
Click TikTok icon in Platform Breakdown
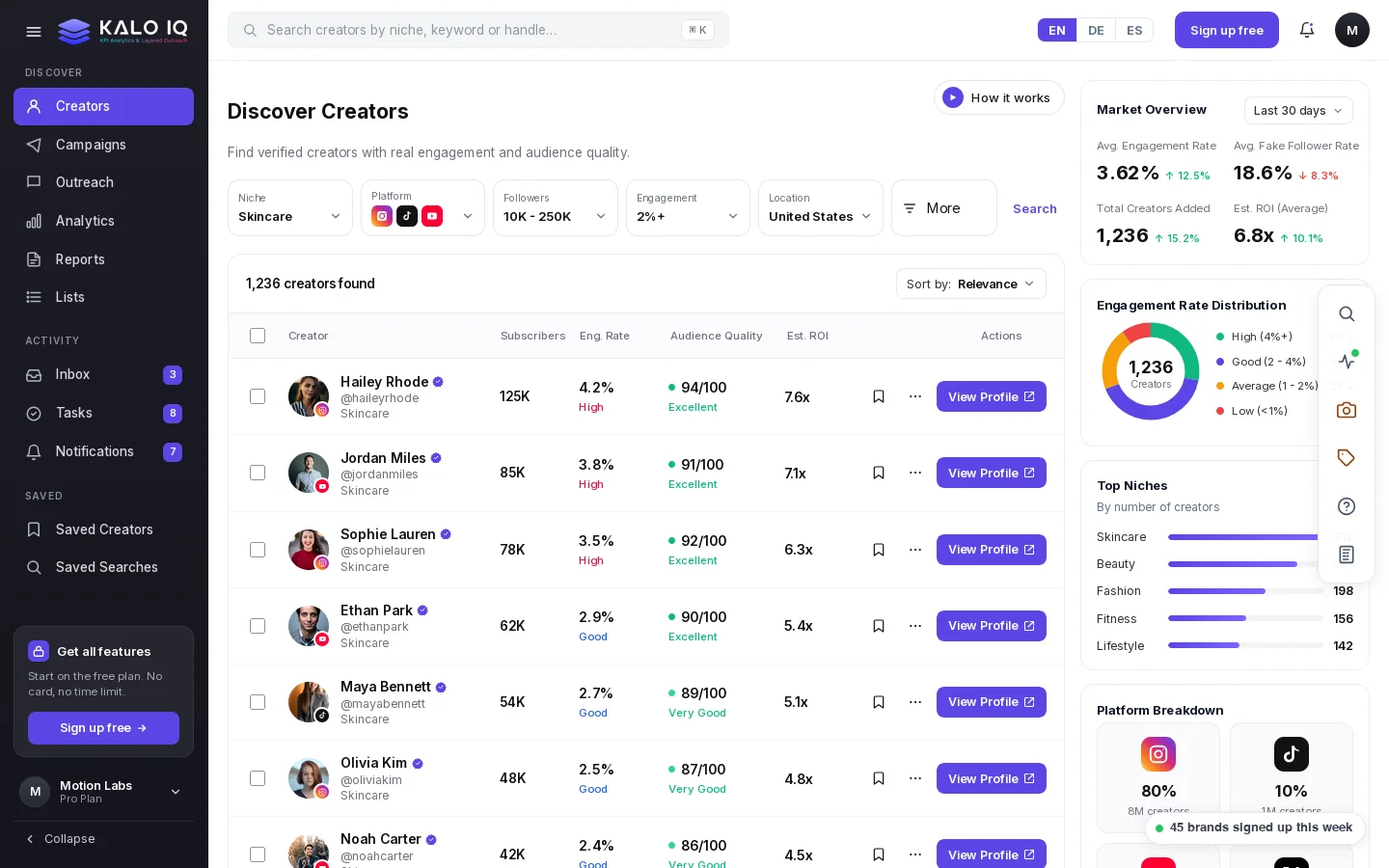[x=1292, y=754]
